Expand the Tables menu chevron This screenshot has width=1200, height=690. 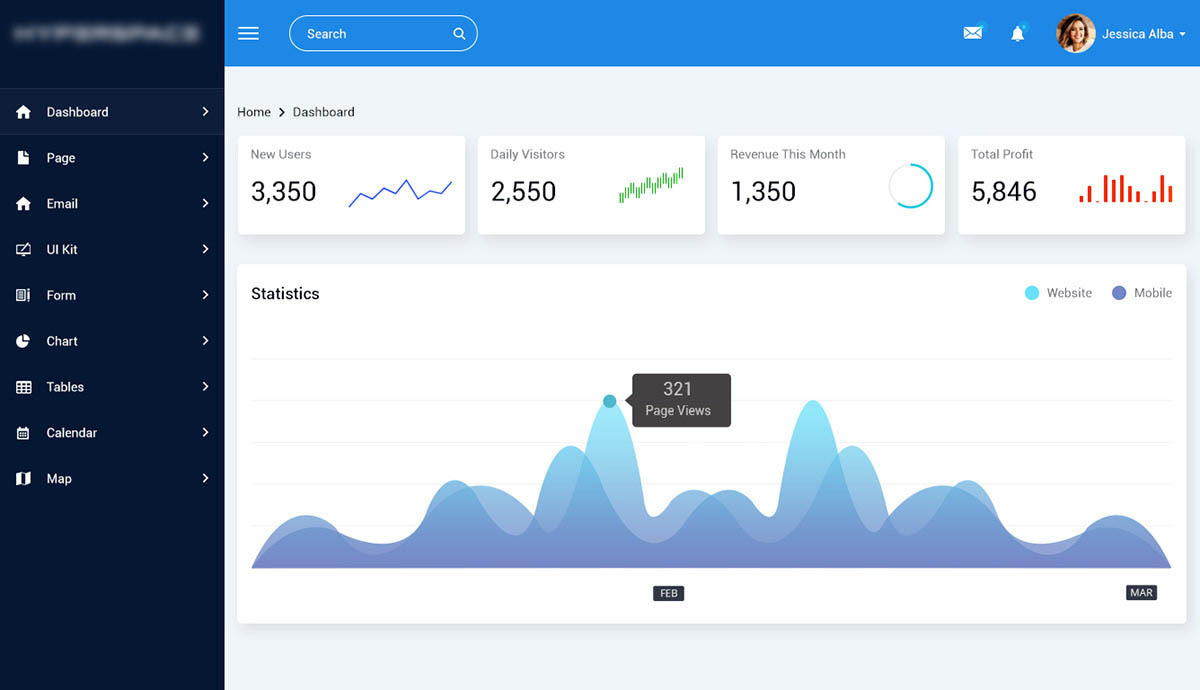[205, 387]
